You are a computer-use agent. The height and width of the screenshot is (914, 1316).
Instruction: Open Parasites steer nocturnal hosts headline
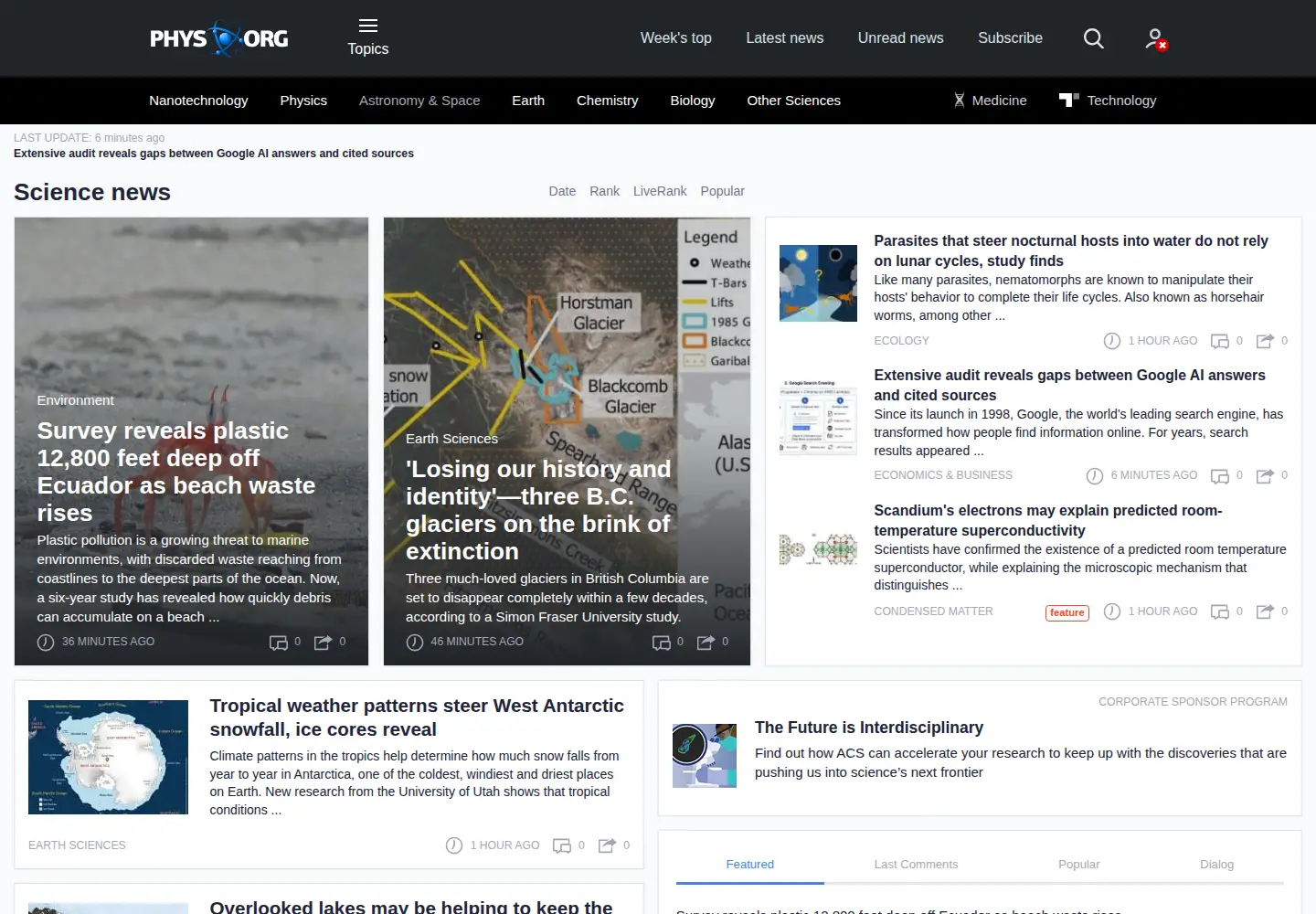click(x=1071, y=250)
